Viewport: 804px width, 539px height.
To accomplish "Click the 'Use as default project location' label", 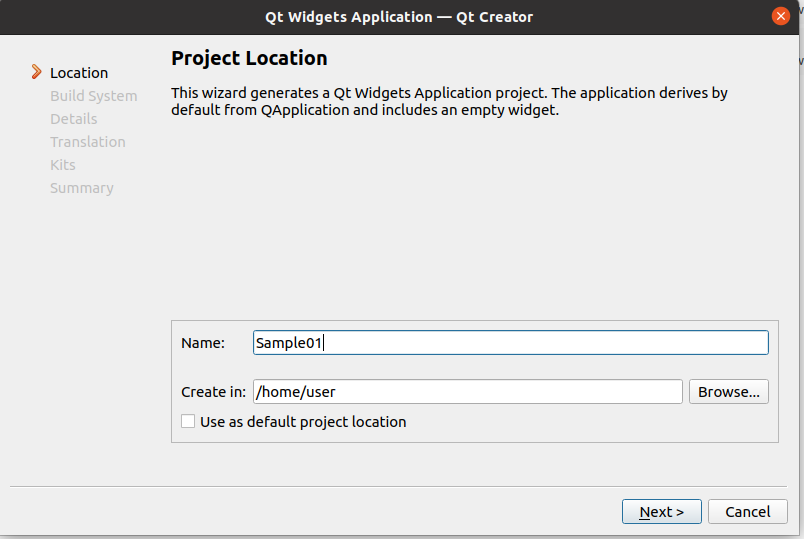I will [303, 422].
